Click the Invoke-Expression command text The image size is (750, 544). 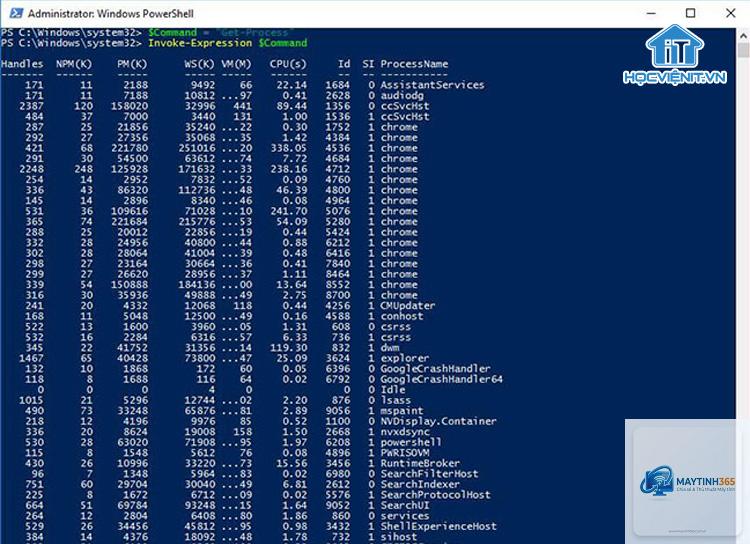(200, 43)
